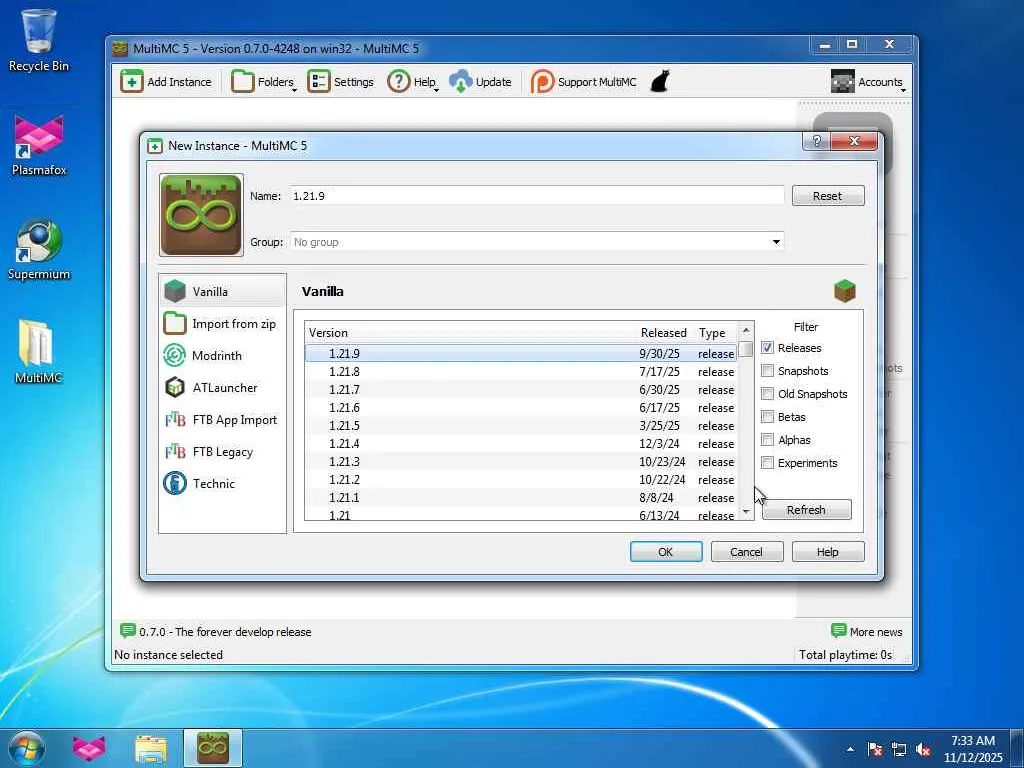
Task: Select version 1.21.6 row
Action: coord(520,408)
